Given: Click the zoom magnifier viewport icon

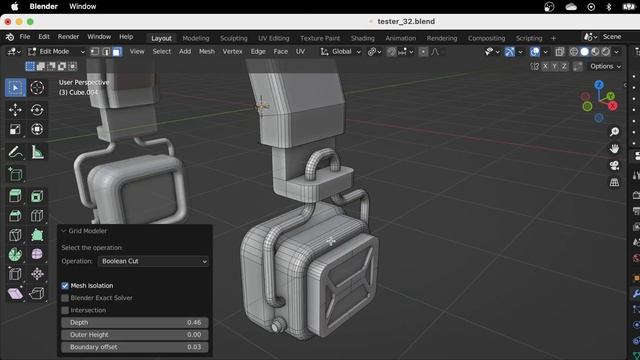Looking at the screenshot, I should [x=614, y=131].
